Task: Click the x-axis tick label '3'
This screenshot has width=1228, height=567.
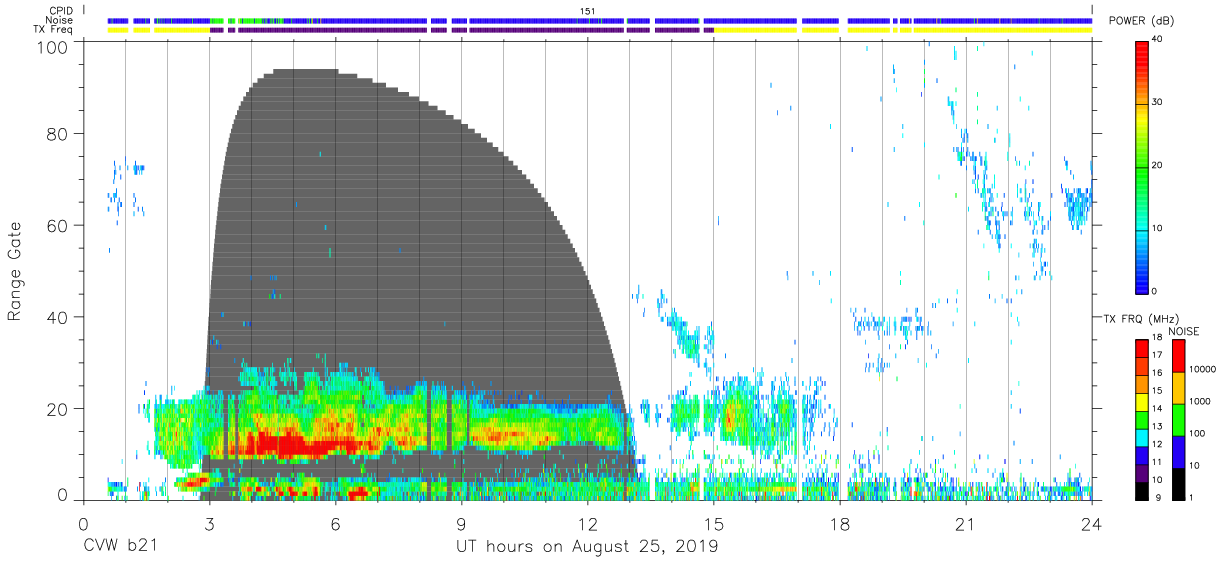Action: (x=209, y=524)
